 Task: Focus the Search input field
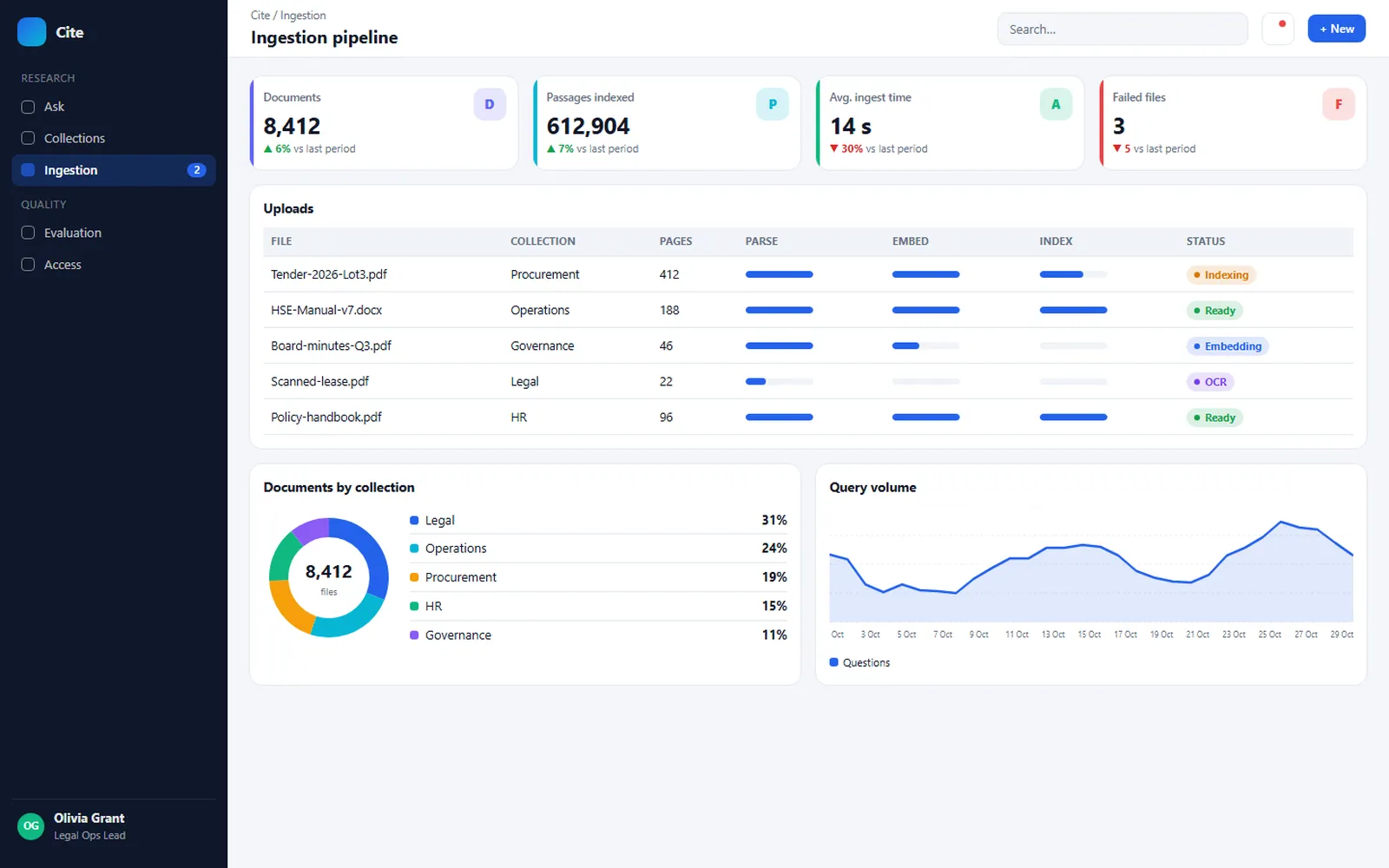pos(1122,29)
